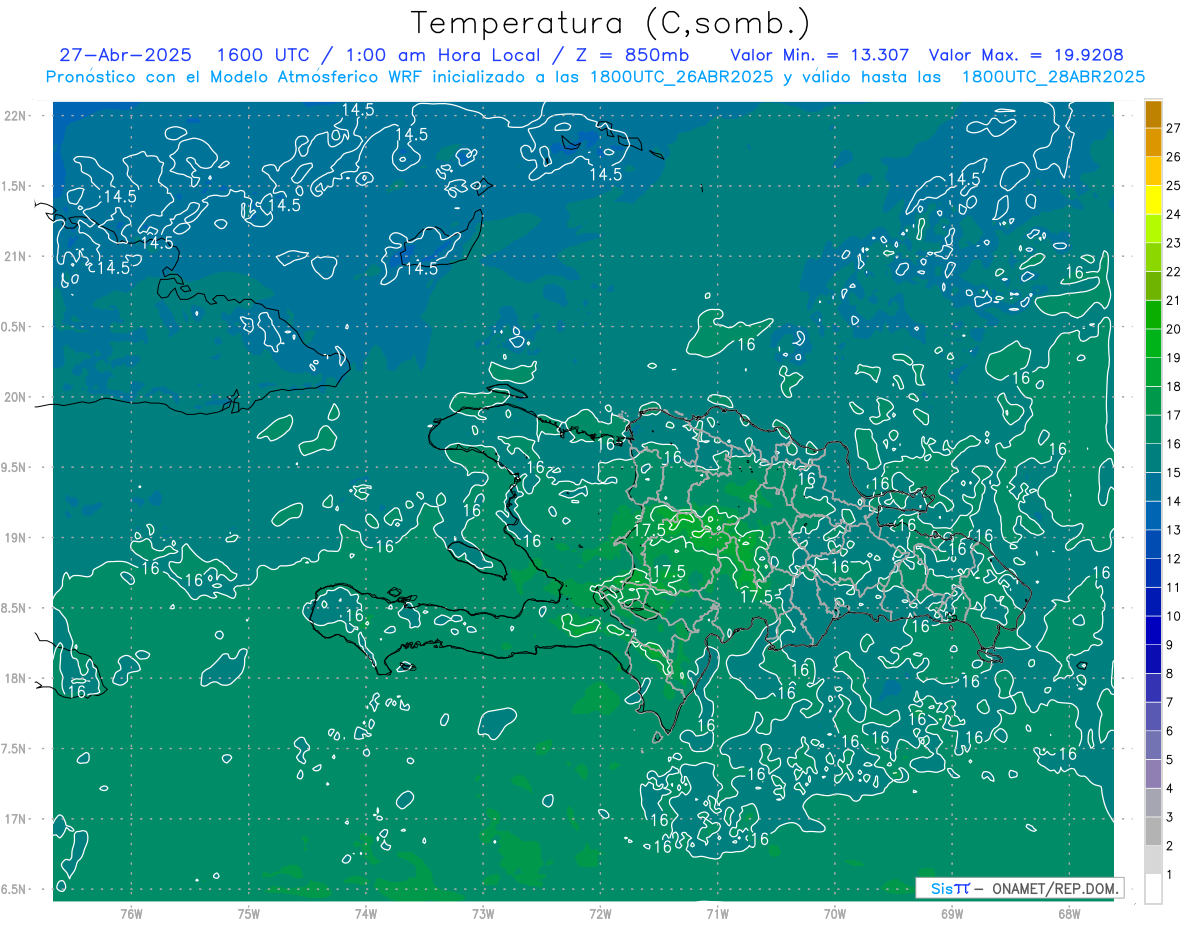Click the "19N" latitude label
Screen dimensions: 1200x927
15,538
